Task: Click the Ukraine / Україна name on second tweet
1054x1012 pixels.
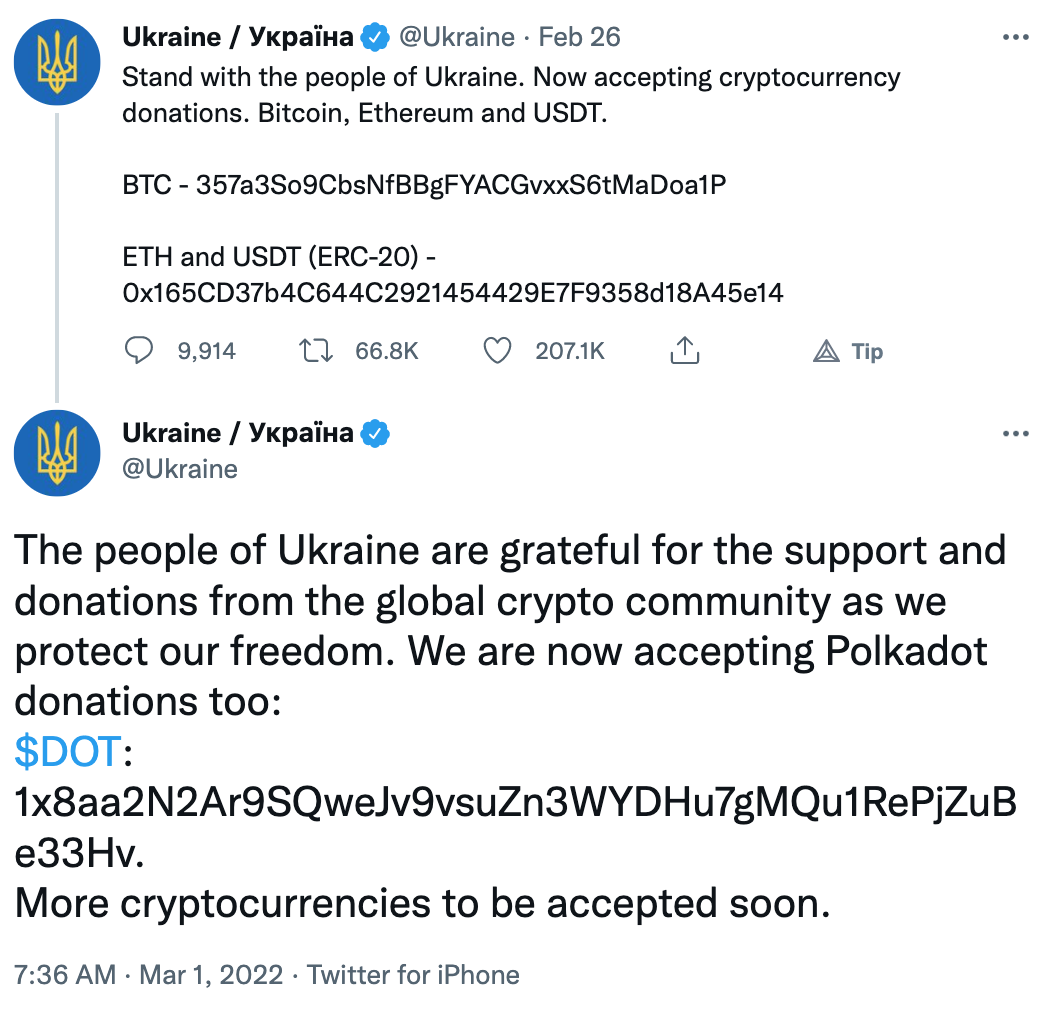Action: click(x=237, y=433)
